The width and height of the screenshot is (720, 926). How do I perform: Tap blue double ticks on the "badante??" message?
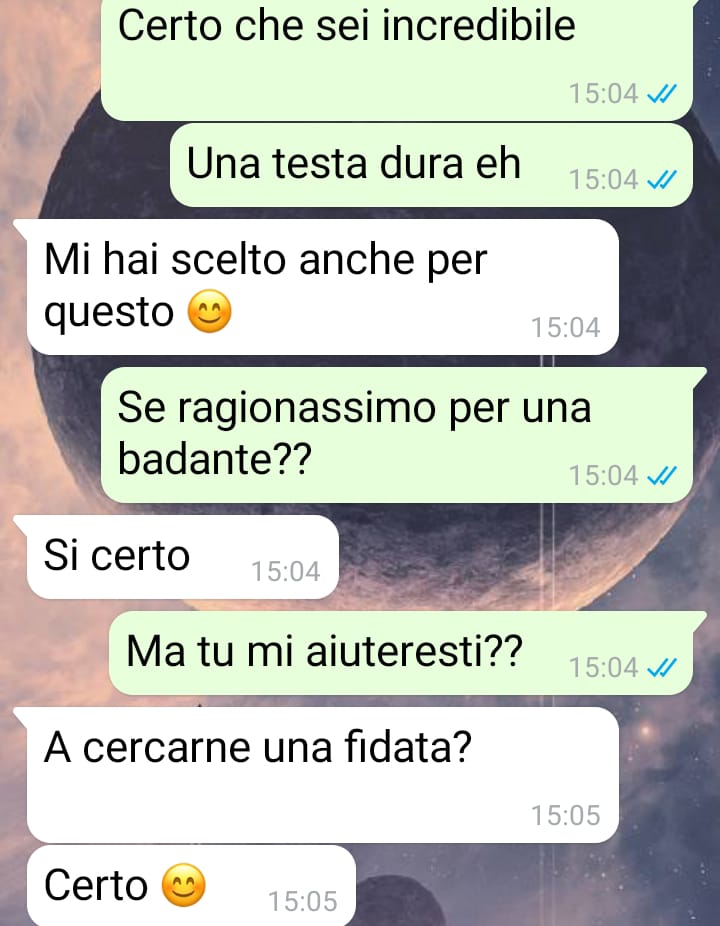pos(662,475)
